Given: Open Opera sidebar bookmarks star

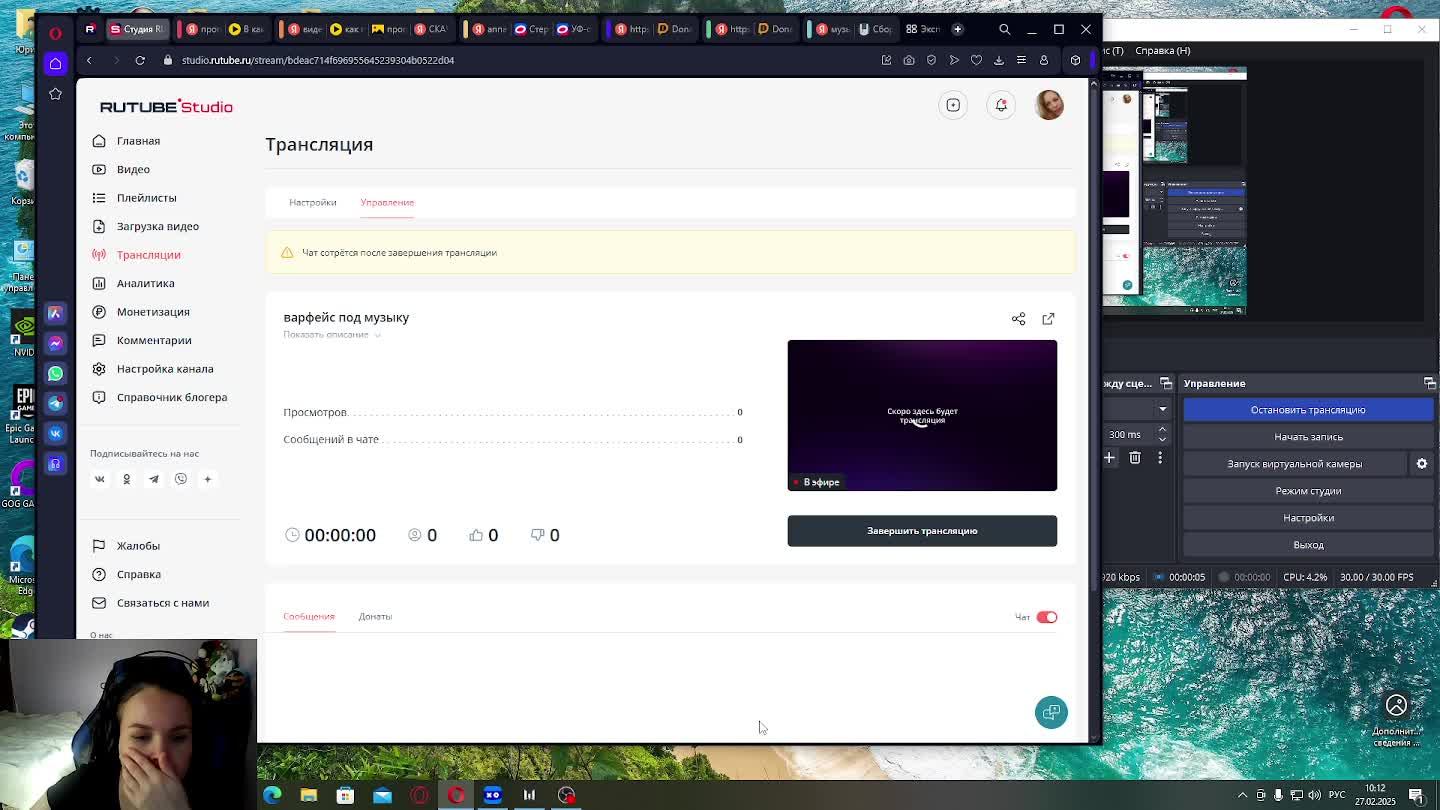Looking at the screenshot, I should pyautogui.click(x=55, y=94).
